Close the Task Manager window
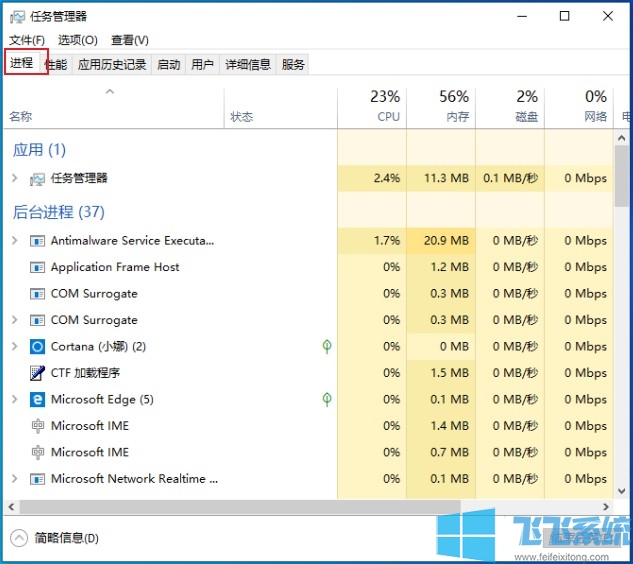Viewport: 633px width, 564px height. click(x=608, y=16)
